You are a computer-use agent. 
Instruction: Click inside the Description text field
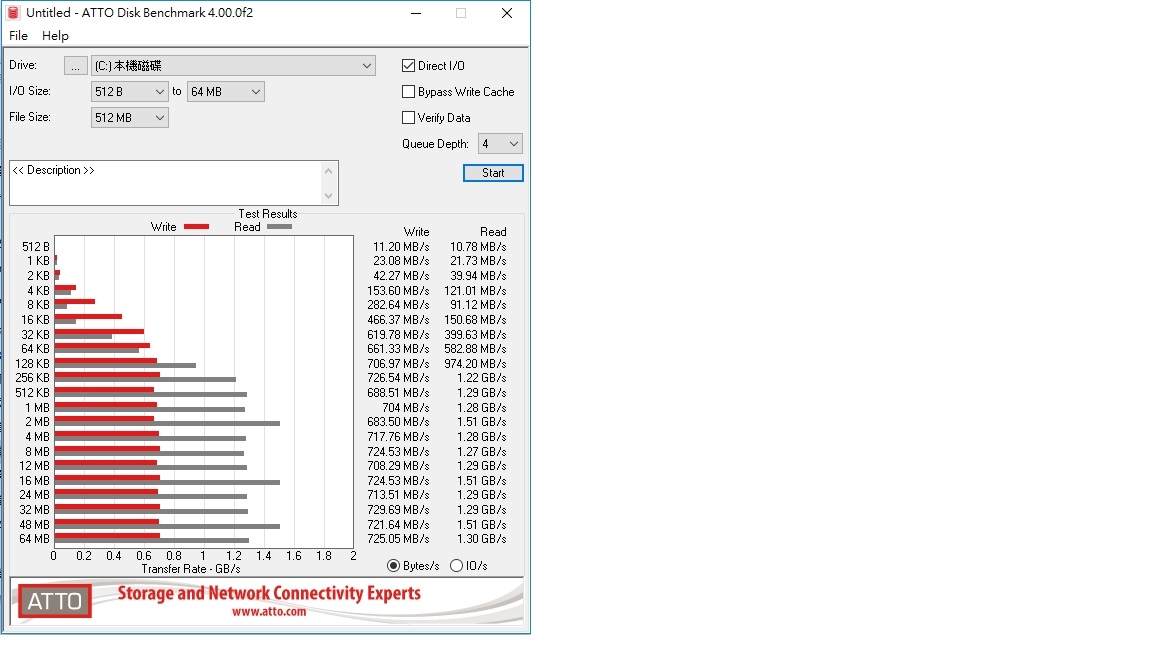point(166,183)
